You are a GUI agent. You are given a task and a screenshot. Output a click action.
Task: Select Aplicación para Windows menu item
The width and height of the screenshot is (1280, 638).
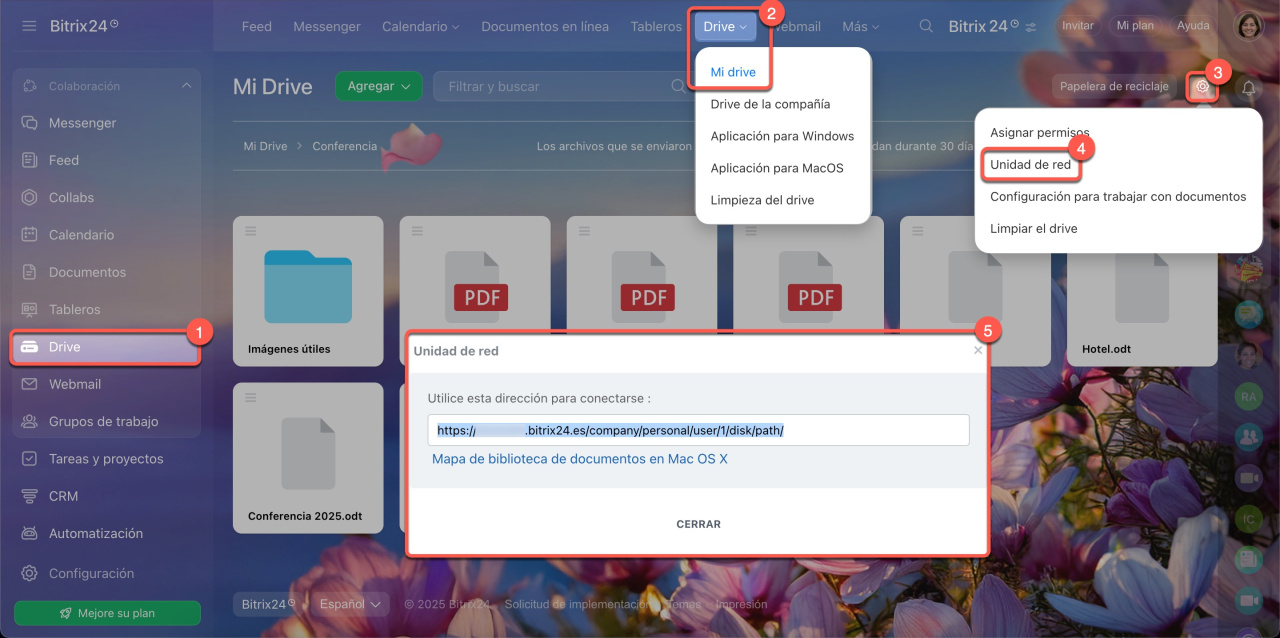[x=784, y=136]
